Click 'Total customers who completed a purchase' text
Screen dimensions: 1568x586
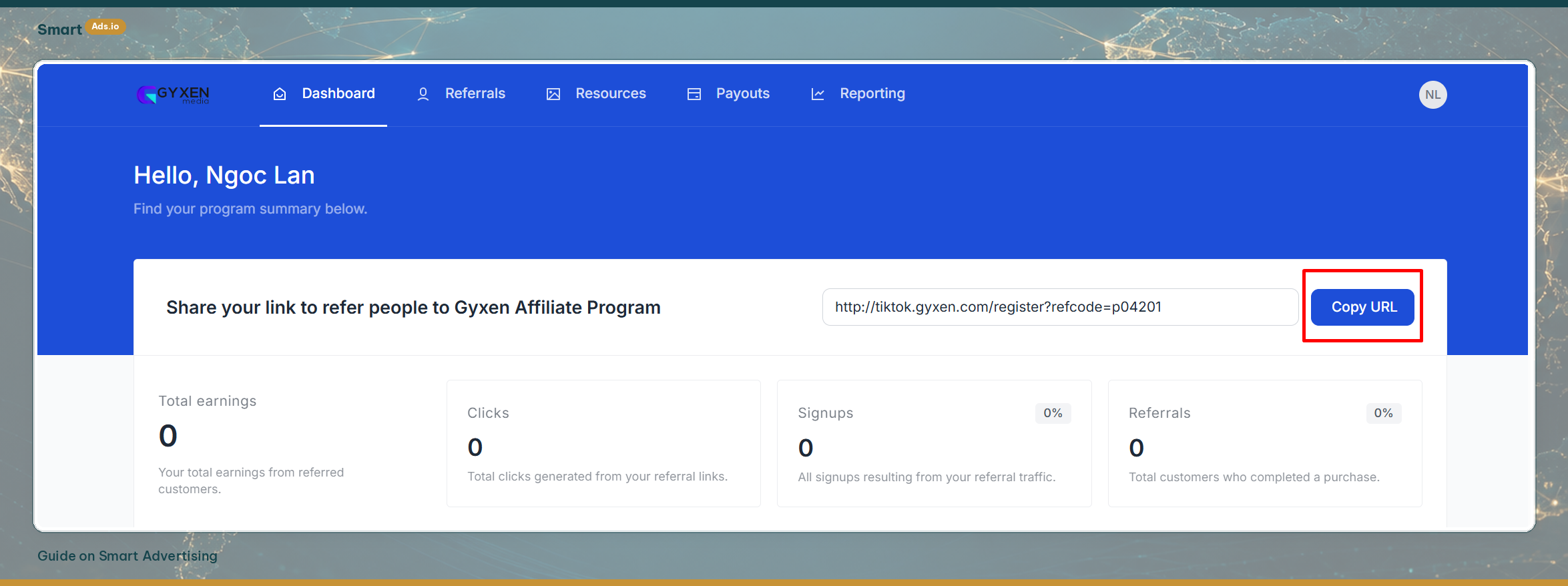coord(1254,477)
